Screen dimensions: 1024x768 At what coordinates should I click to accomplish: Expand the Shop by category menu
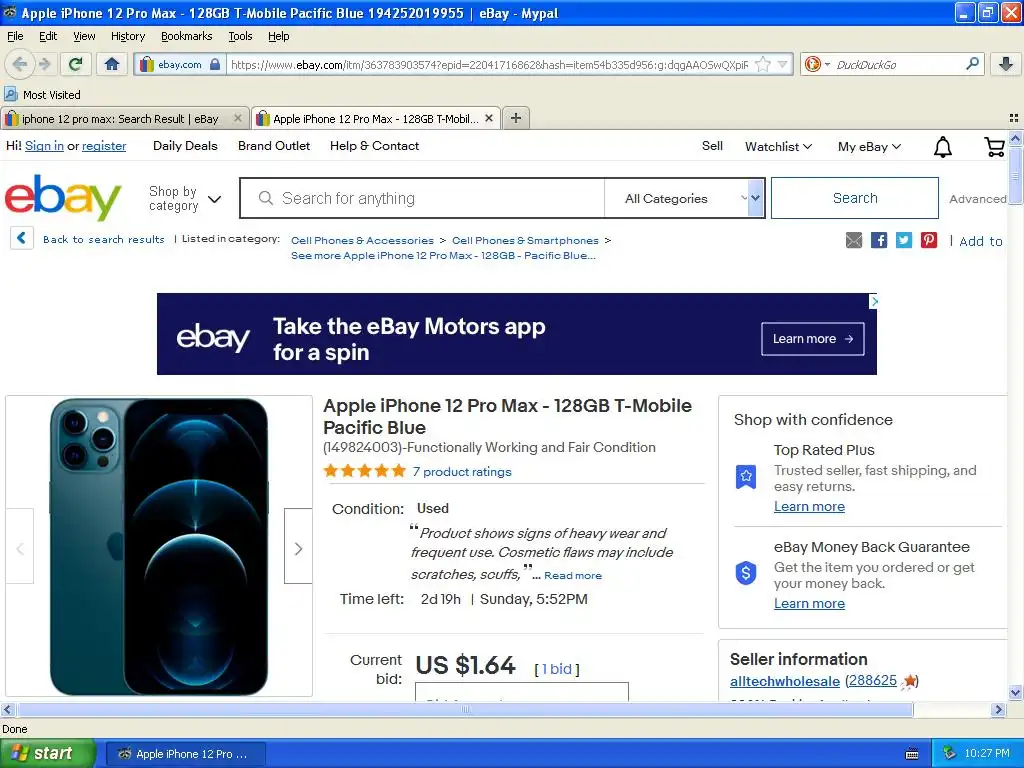tap(185, 199)
